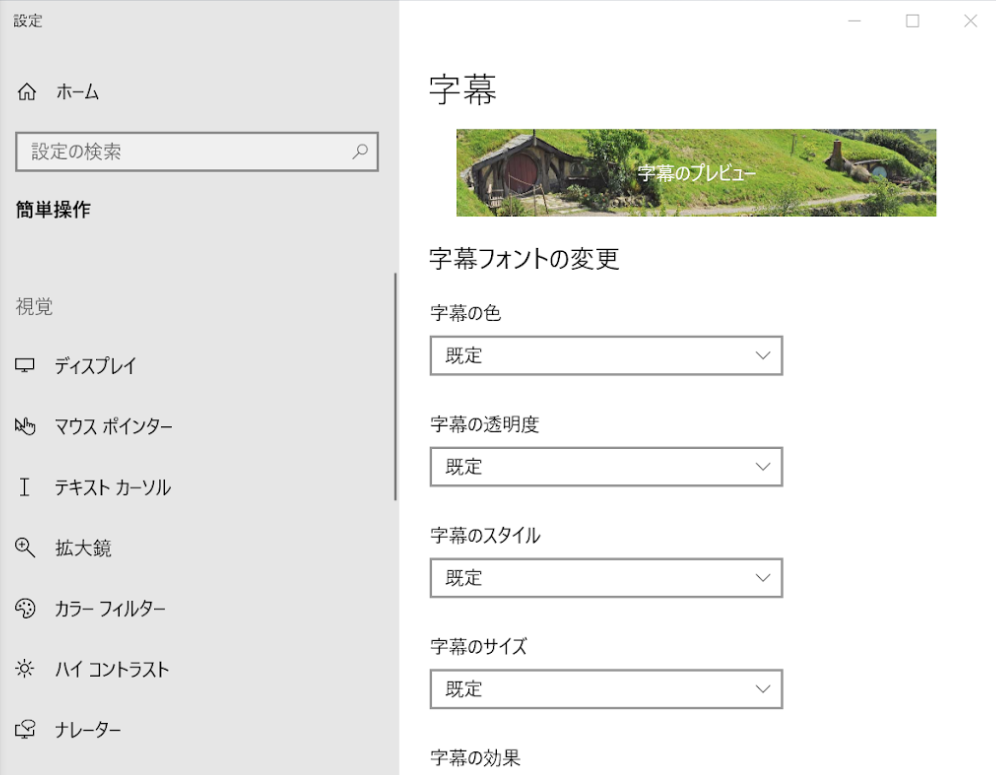Click the search magnifier icon
Viewport: 996px width, 775px height.
click(x=360, y=151)
